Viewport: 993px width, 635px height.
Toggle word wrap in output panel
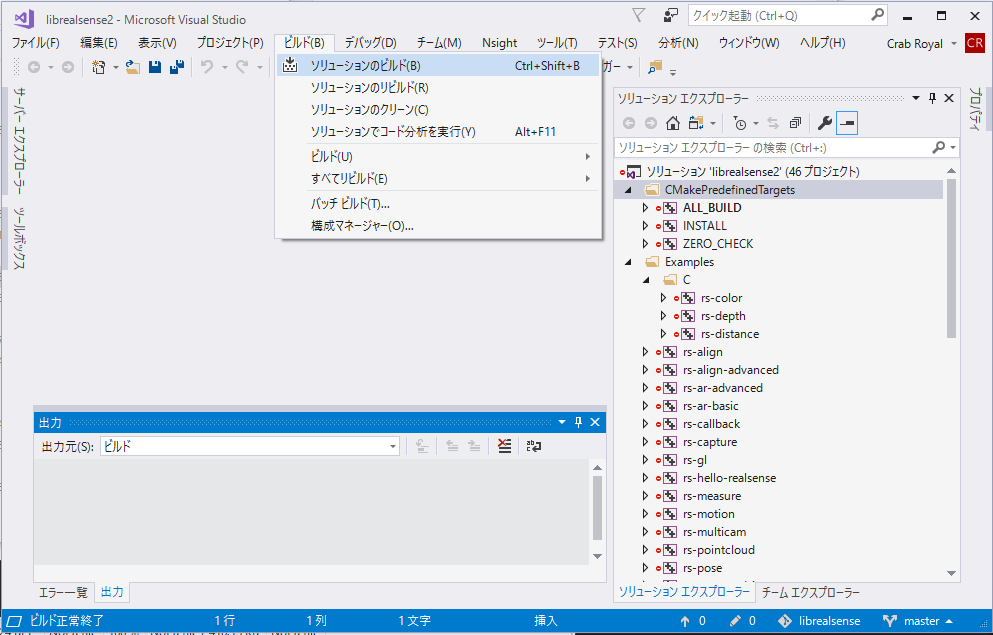click(x=534, y=446)
